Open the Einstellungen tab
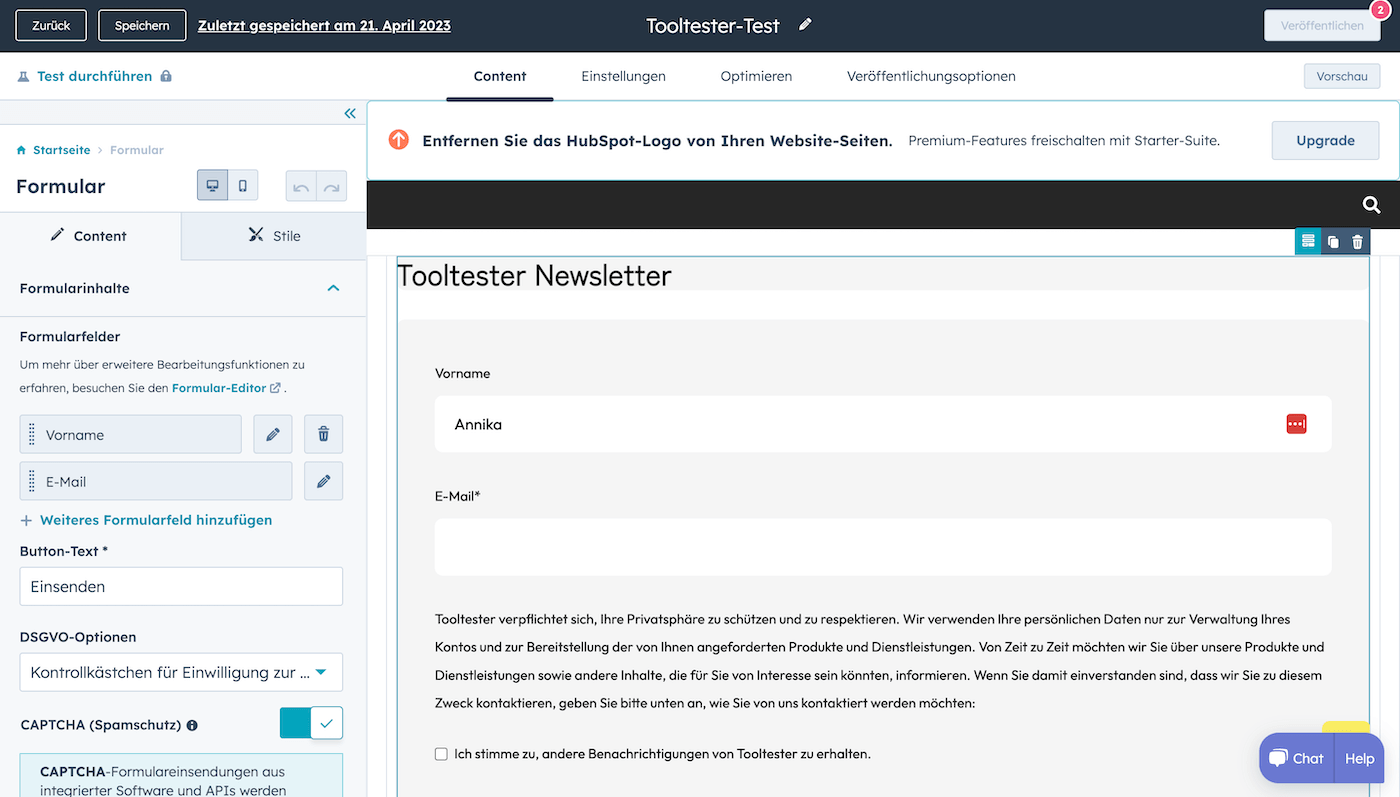This screenshot has width=1400, height=797. 623,76
